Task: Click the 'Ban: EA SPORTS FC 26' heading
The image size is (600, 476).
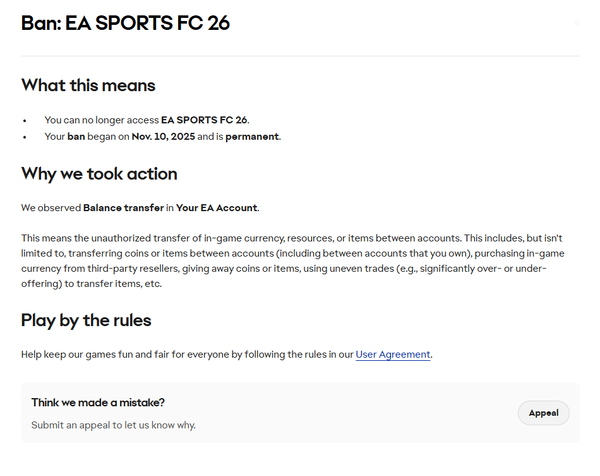Action: [125, 23]
